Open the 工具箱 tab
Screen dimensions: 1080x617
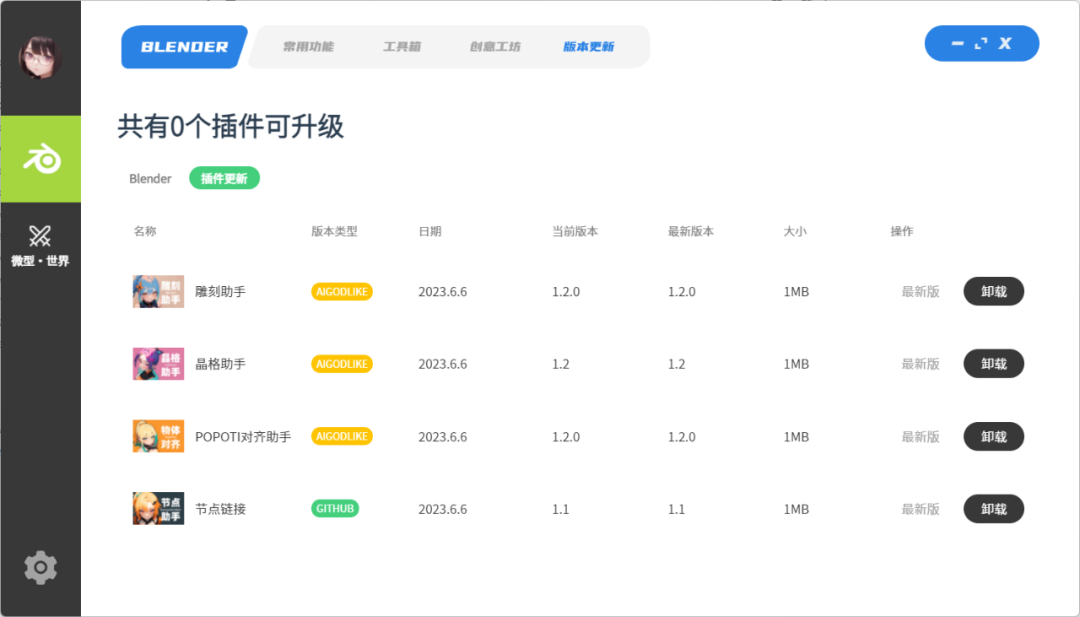click(x=402, y=47)
